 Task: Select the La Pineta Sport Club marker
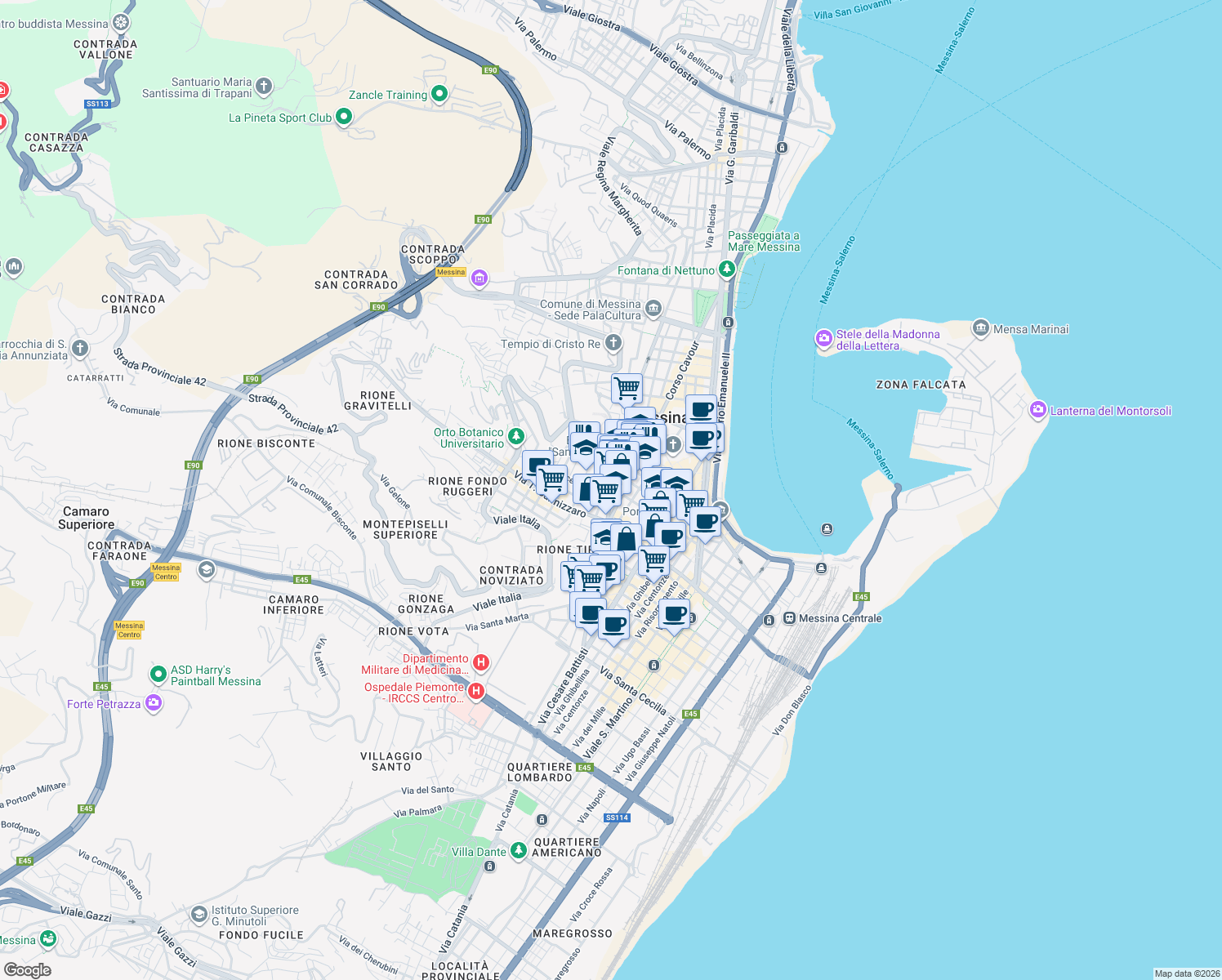pos(343,118)
